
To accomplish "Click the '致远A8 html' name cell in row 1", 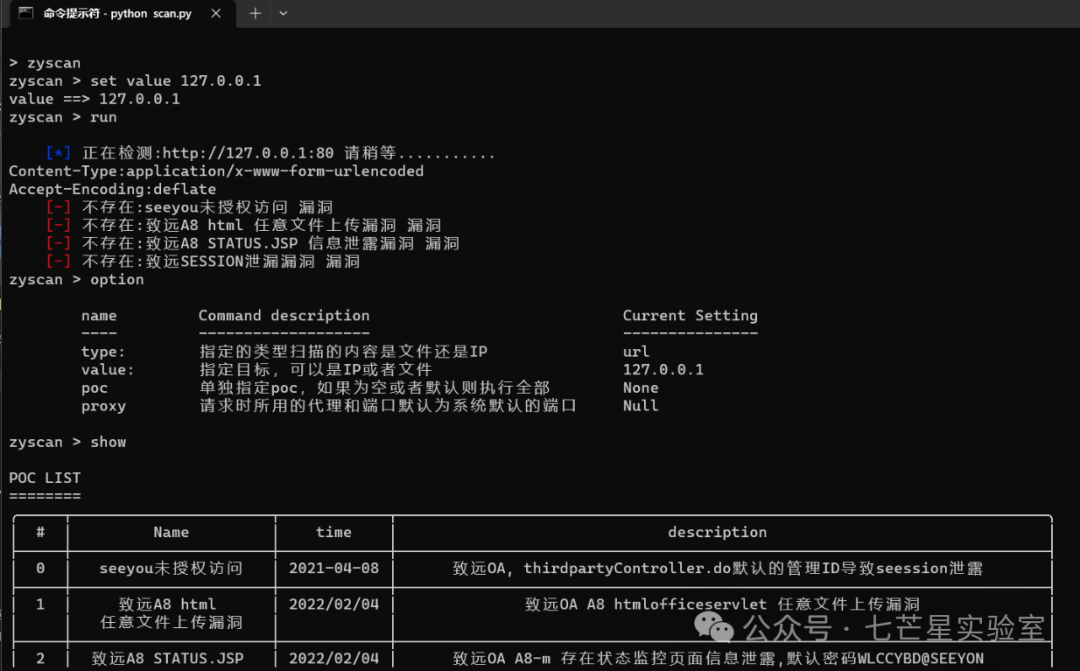I will [x=171, y=613].
